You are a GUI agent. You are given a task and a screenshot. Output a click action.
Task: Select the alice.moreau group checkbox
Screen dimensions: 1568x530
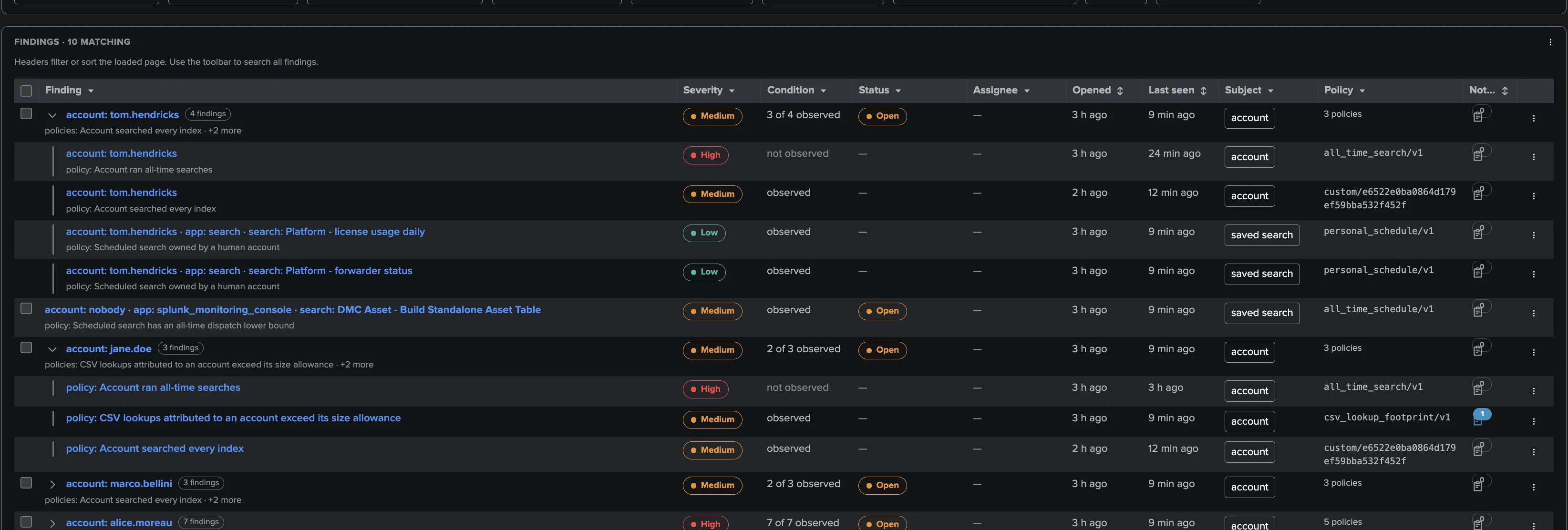coord(26,521)
